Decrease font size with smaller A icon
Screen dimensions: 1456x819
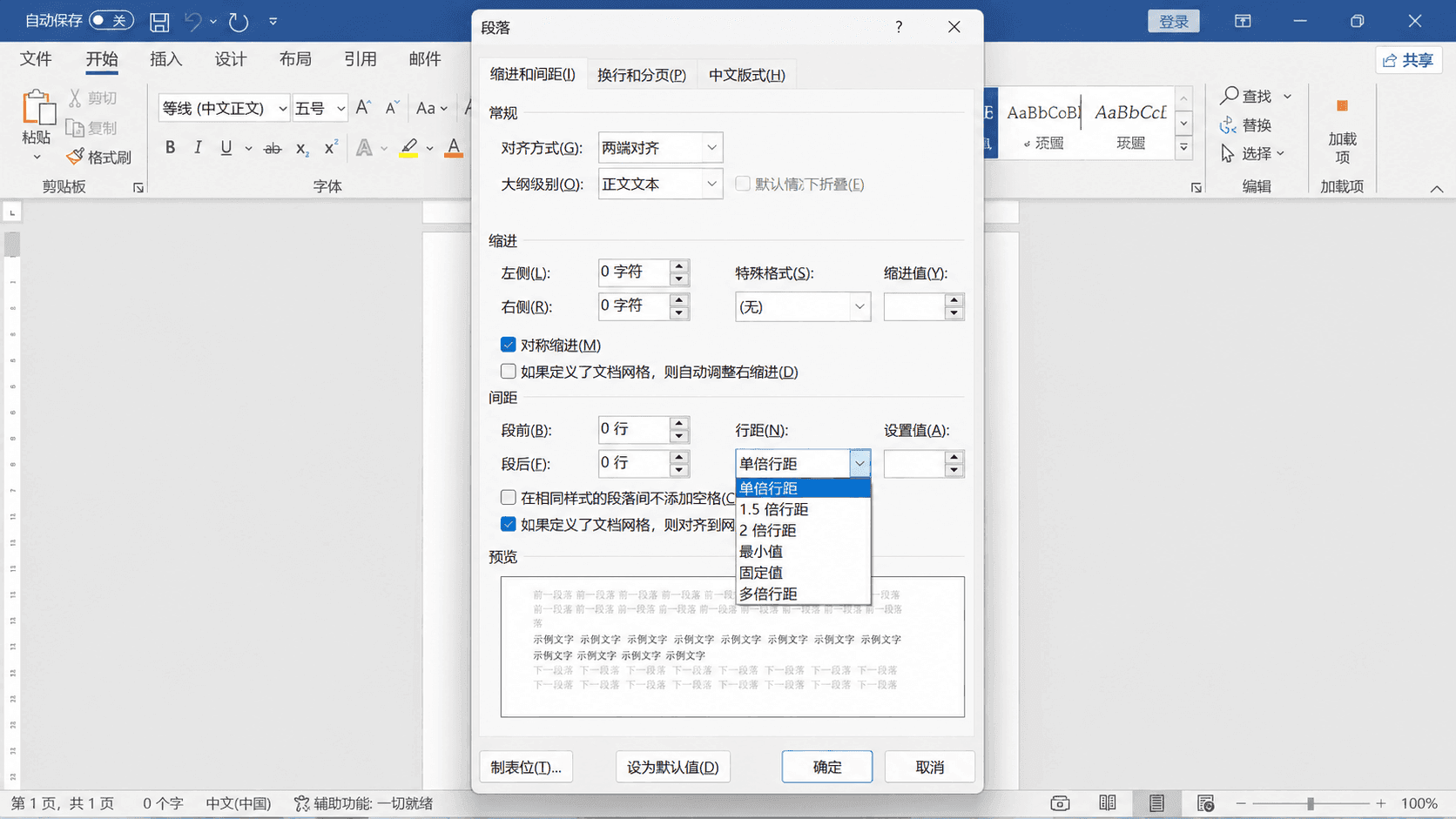tap(392, 107)
